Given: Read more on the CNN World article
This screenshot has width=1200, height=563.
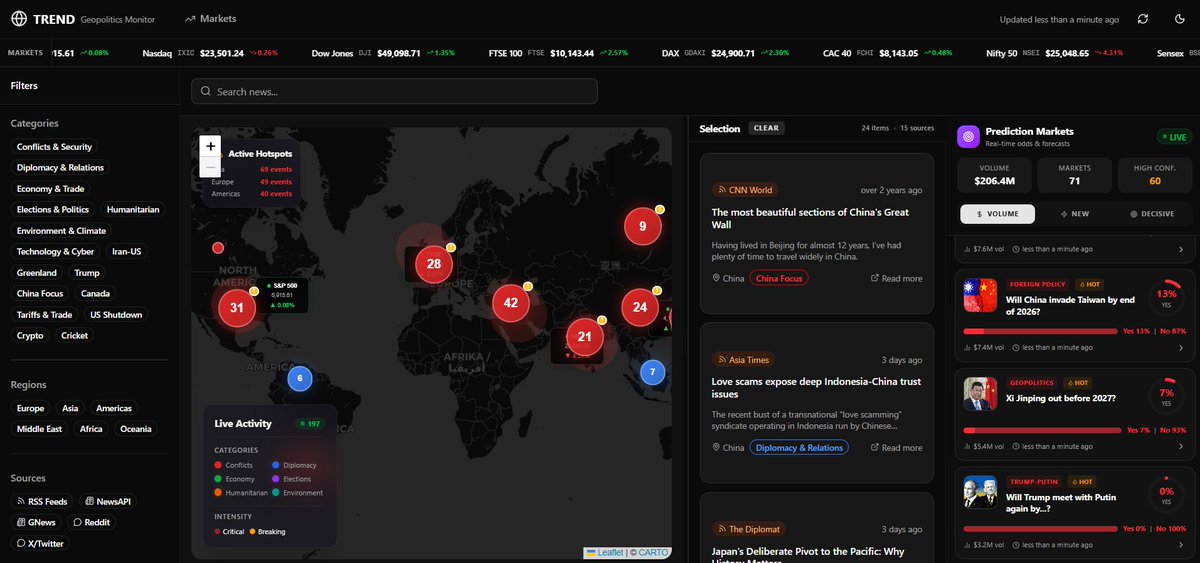Looking at the screenshot, I should [x=897, y=278].
